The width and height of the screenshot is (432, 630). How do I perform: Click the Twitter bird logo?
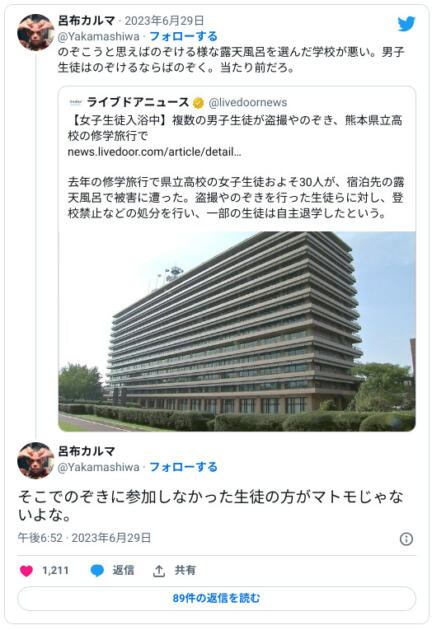tap(406, 24)
